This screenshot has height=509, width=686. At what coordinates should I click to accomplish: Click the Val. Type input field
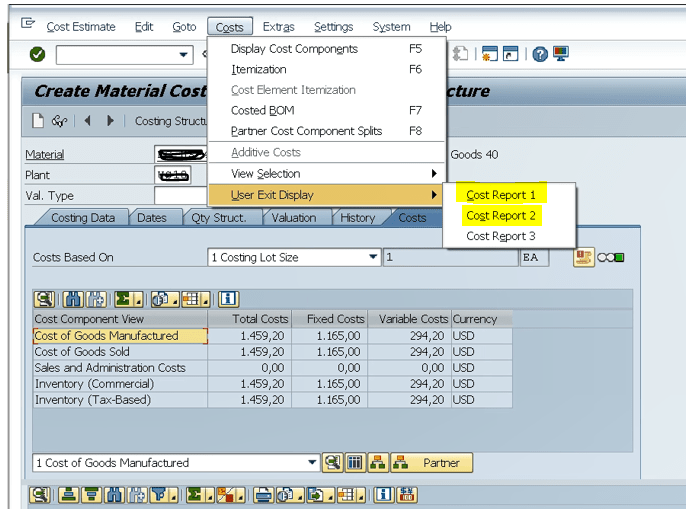click(180, 196)
